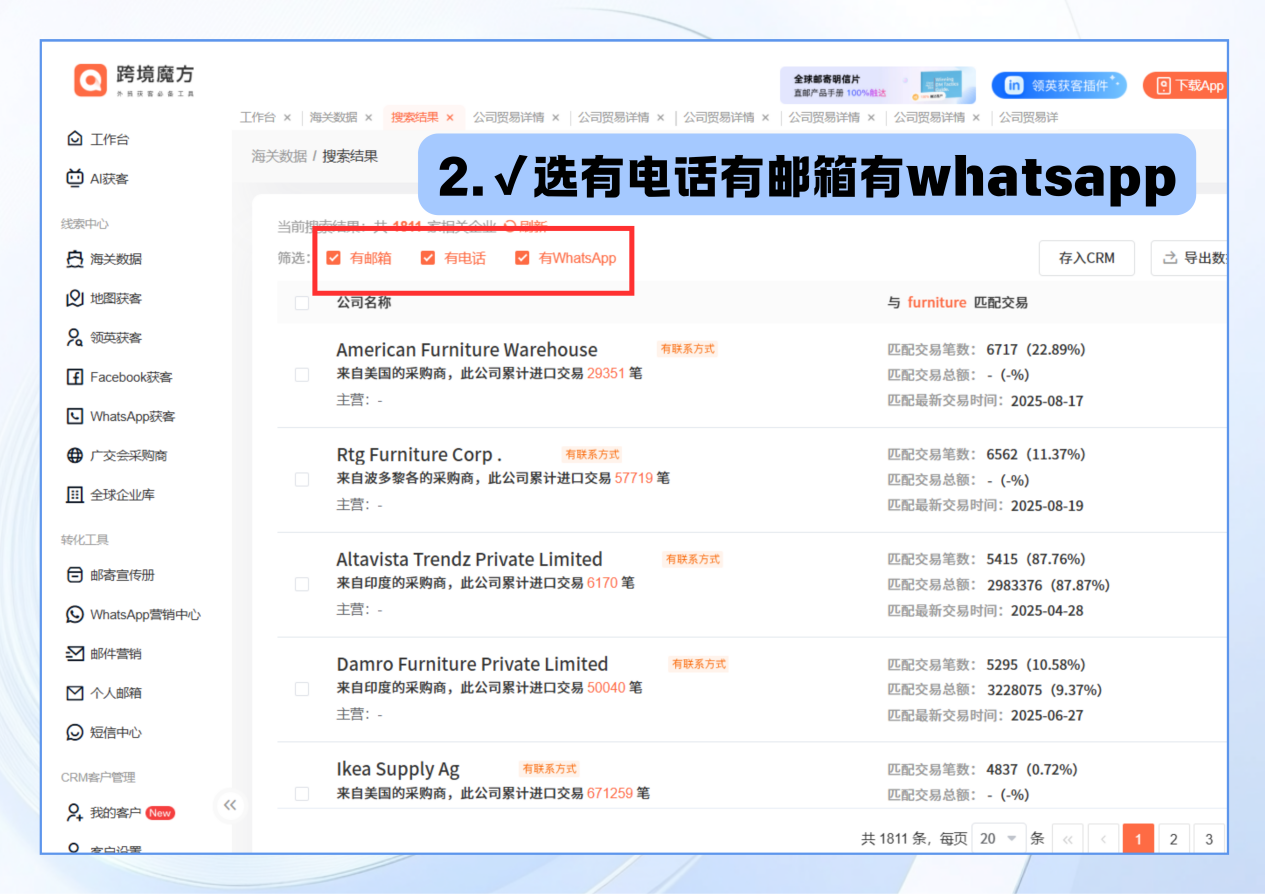The width and height of the screenshot is (1265, 894).
Task: Click matched amount 2983376 (87.87%)
Action: click(x=1048, y=585)
